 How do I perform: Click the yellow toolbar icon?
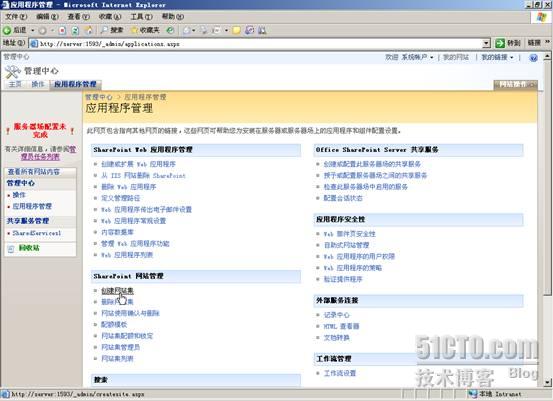[x=236, y=31]
